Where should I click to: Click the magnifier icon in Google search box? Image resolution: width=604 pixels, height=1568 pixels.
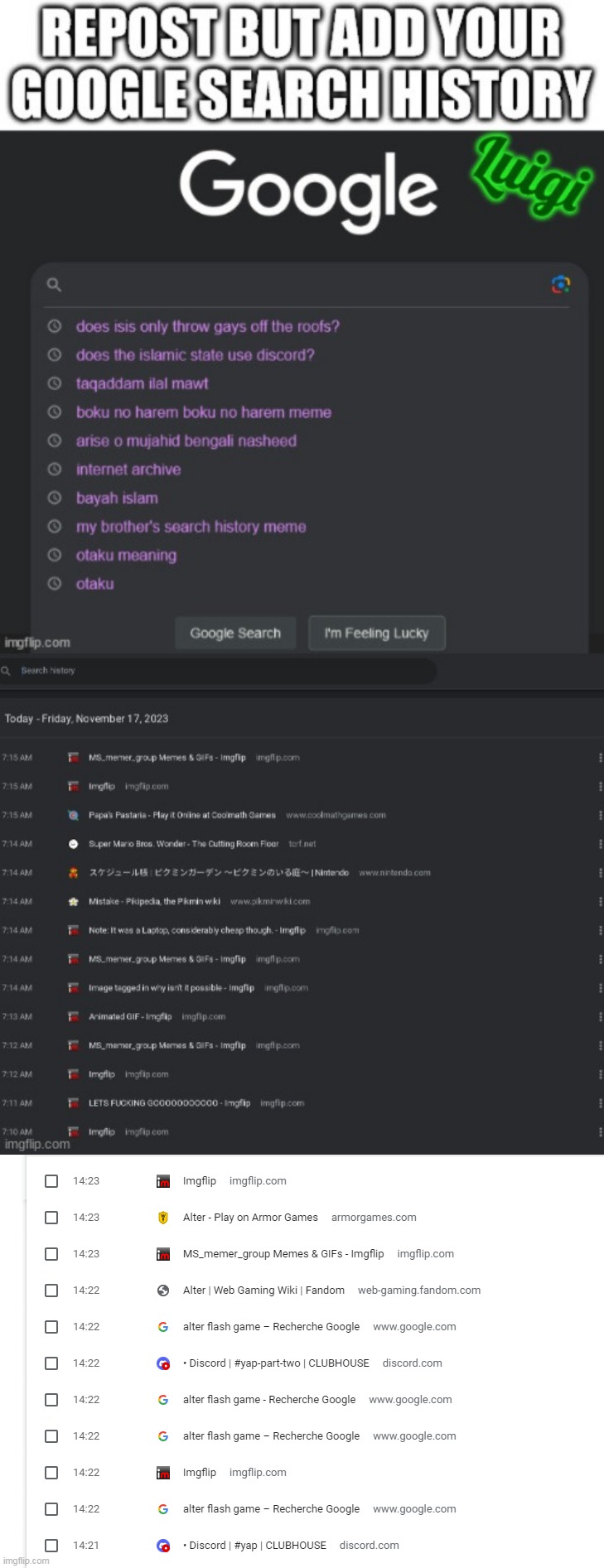pyautogui.click(x=54, y=285)
